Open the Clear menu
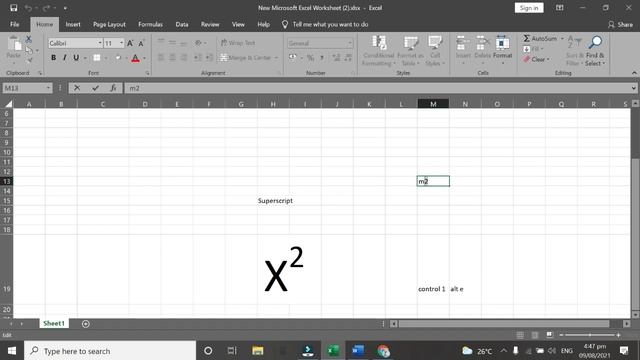The image size is (640, 360). pos(536,60)
